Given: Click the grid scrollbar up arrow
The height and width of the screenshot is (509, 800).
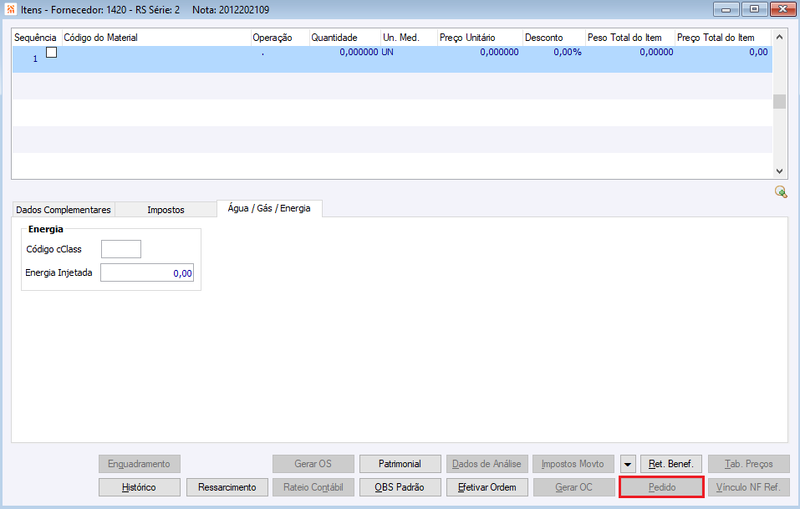Looking at the screenshot, I should (x=779, y=37).
